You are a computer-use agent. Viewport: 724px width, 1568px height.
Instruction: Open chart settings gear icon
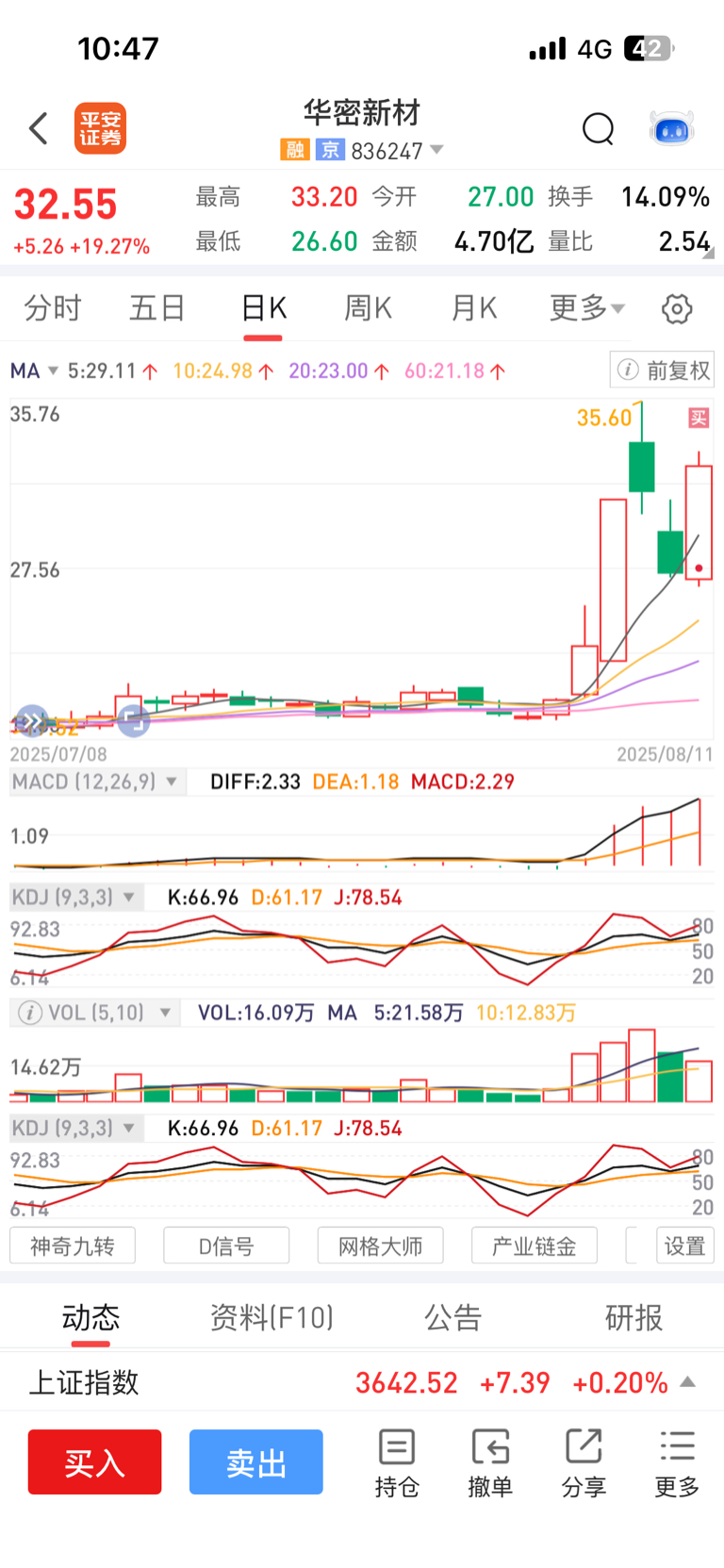click(677, 308)
